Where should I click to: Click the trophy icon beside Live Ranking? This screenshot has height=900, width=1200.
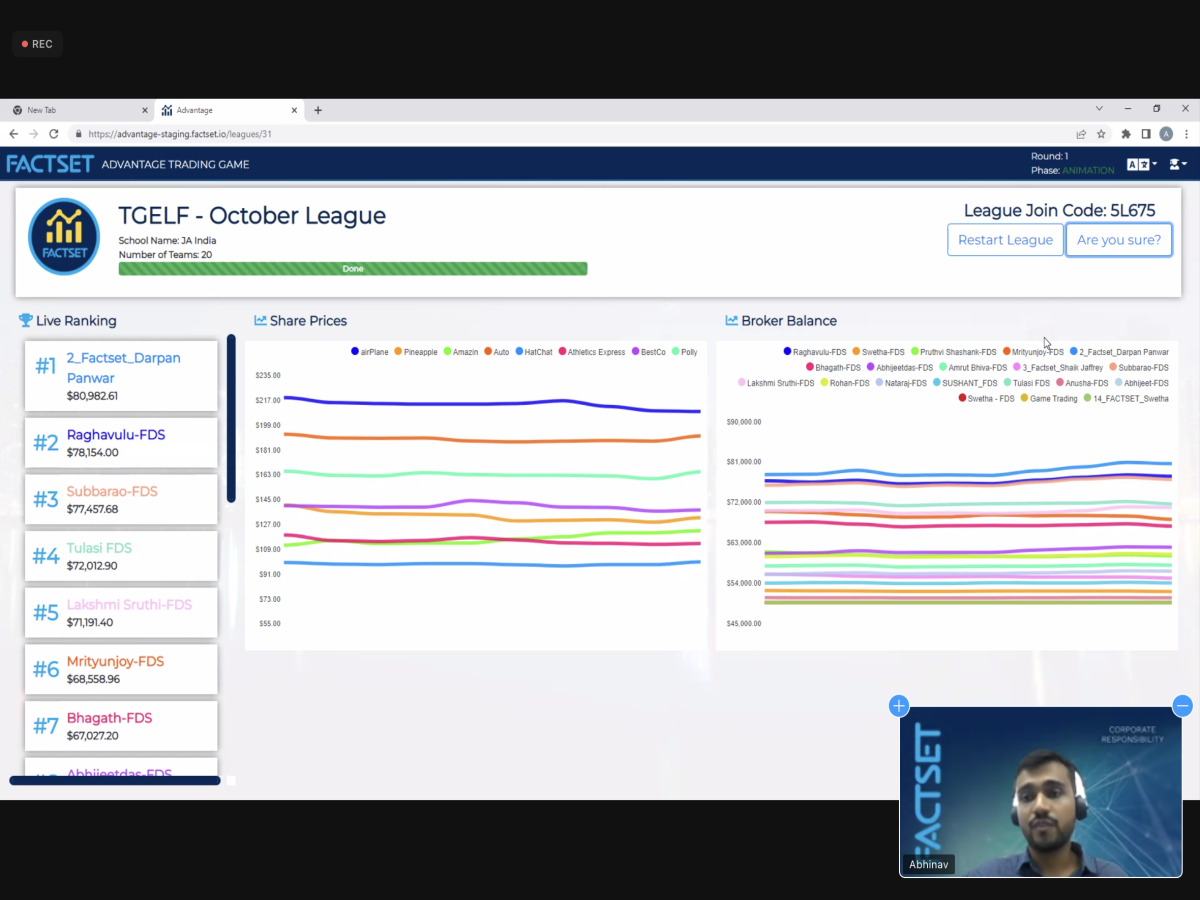[26, 321]
